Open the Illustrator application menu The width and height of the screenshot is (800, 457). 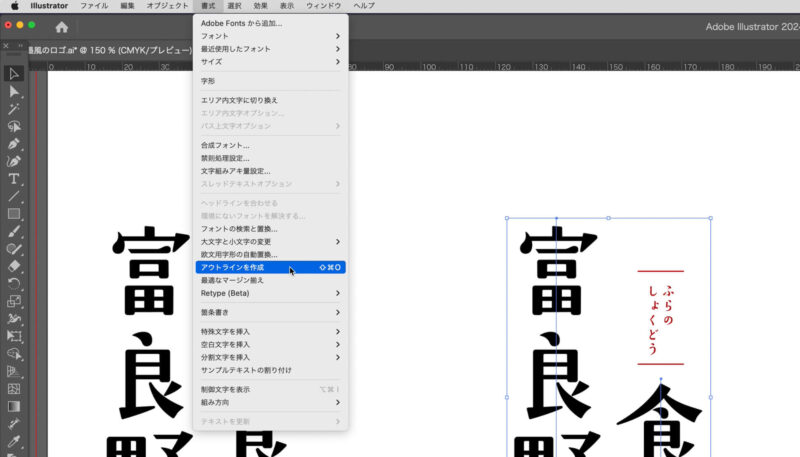coord(49,6)
